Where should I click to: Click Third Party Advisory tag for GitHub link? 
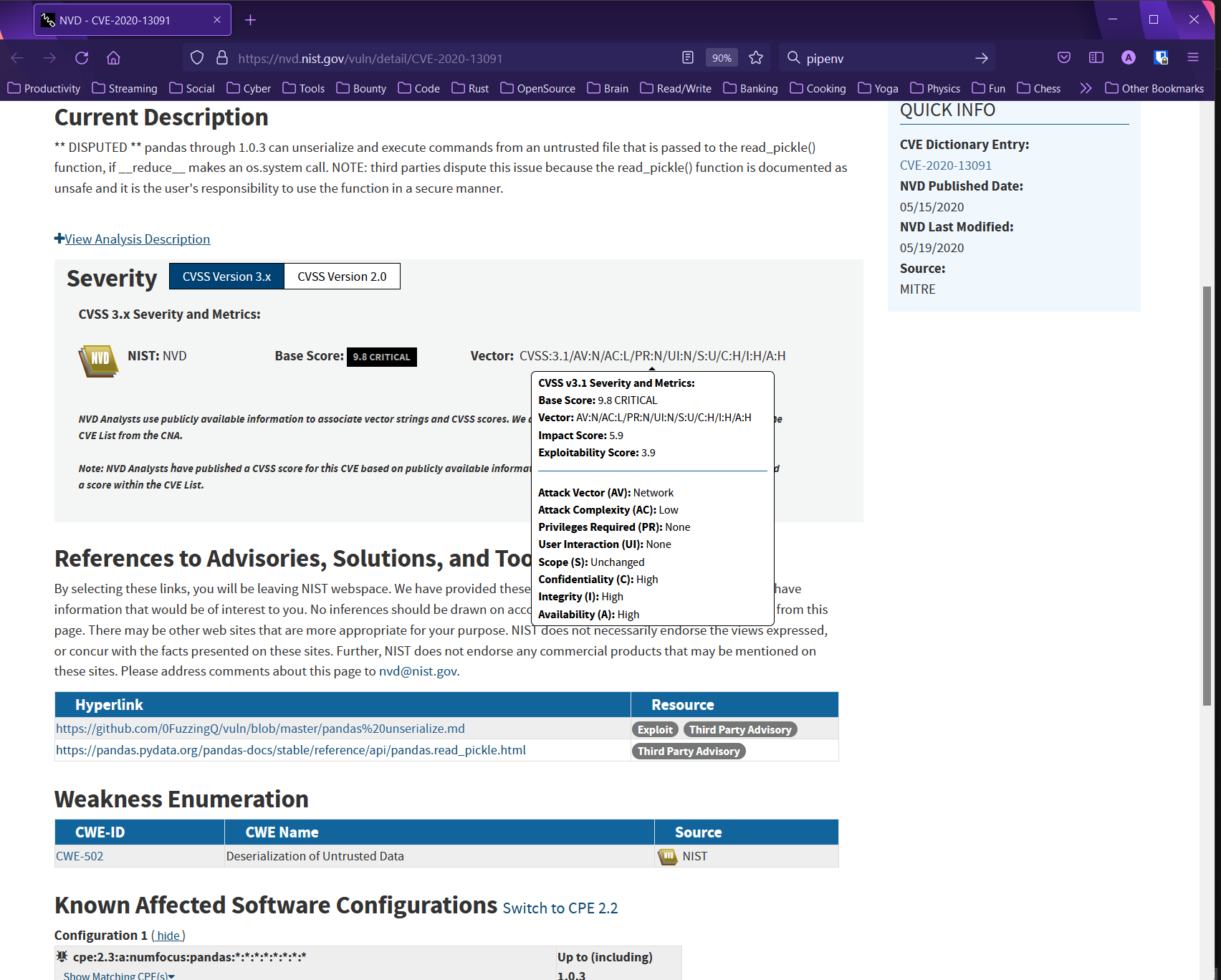point(740,729)
